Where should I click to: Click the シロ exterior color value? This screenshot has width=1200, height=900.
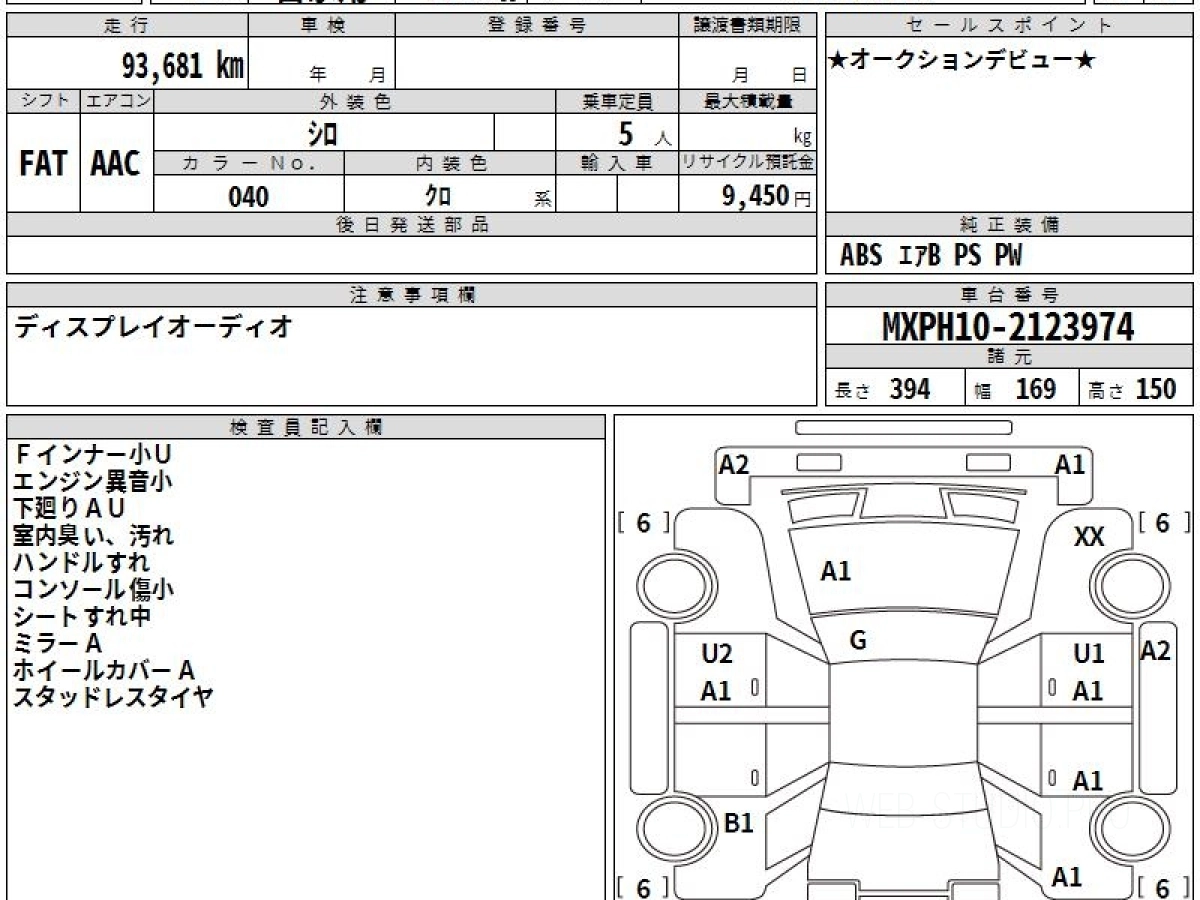point(322,132)
